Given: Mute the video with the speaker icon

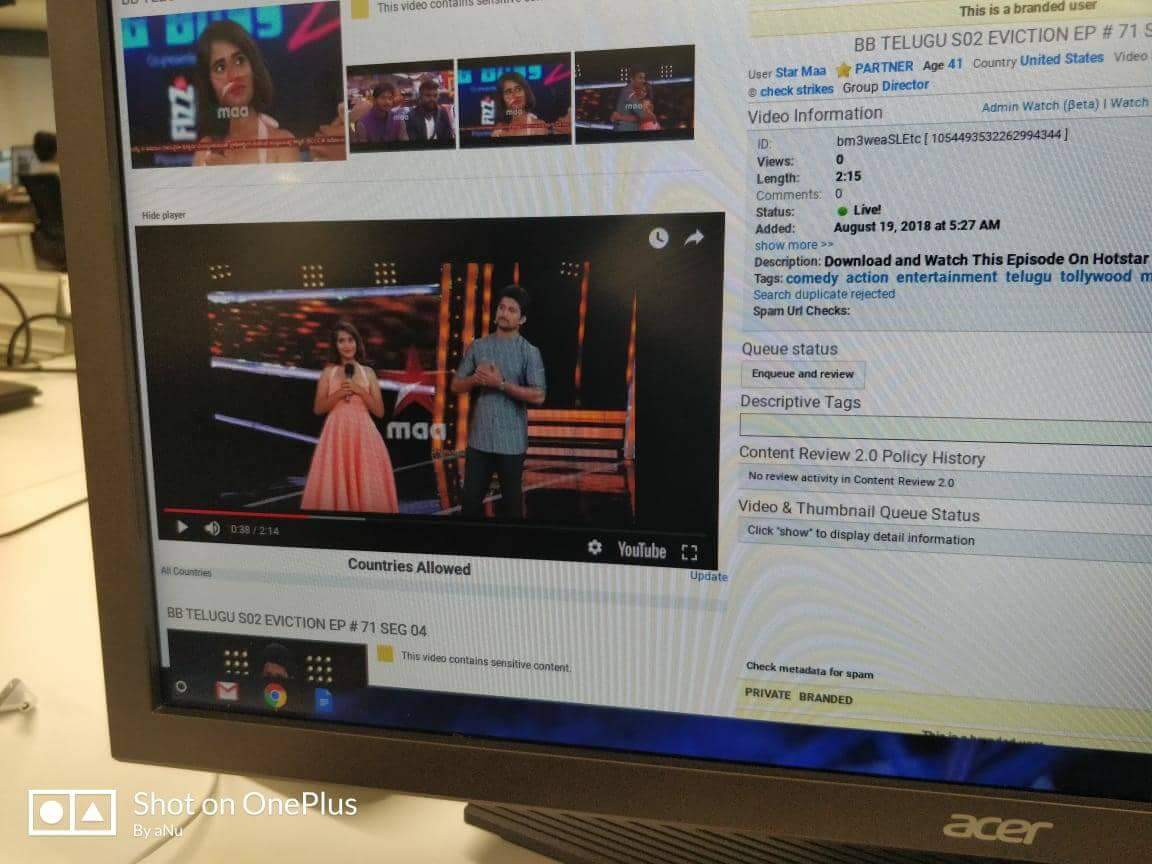Looking at the screenshot, I should click(x=212, y=528).
